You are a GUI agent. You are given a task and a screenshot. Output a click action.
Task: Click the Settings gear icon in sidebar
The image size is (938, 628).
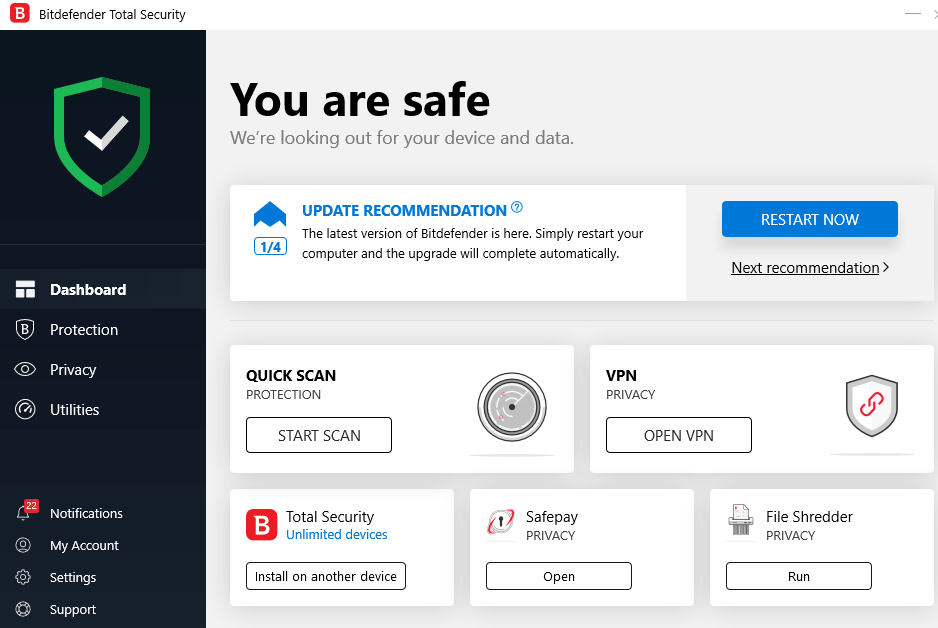[24, 577]
